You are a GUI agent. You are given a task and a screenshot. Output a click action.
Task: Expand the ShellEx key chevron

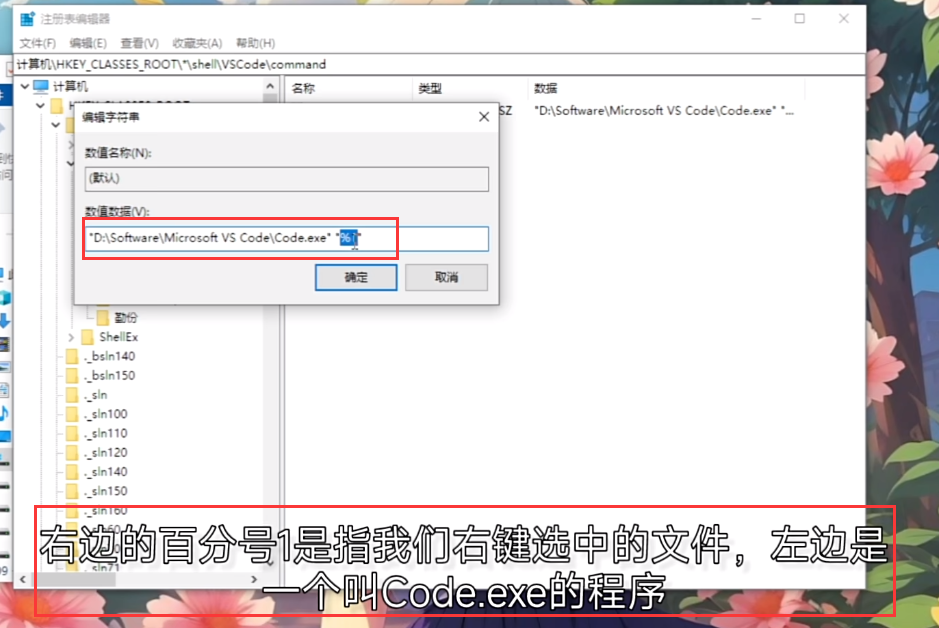71,337
